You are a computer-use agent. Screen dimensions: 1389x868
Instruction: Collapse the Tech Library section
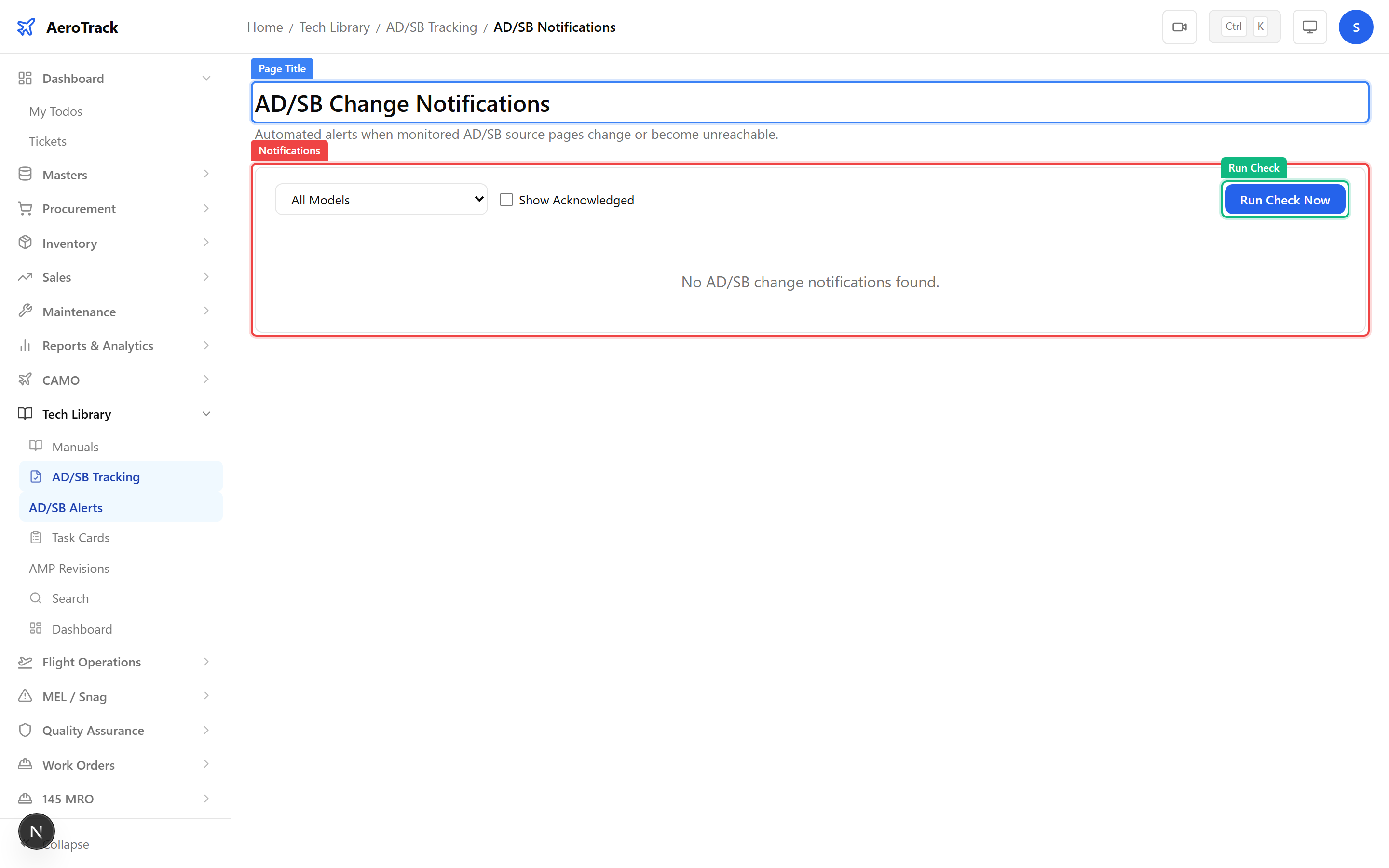coord(205,413)
